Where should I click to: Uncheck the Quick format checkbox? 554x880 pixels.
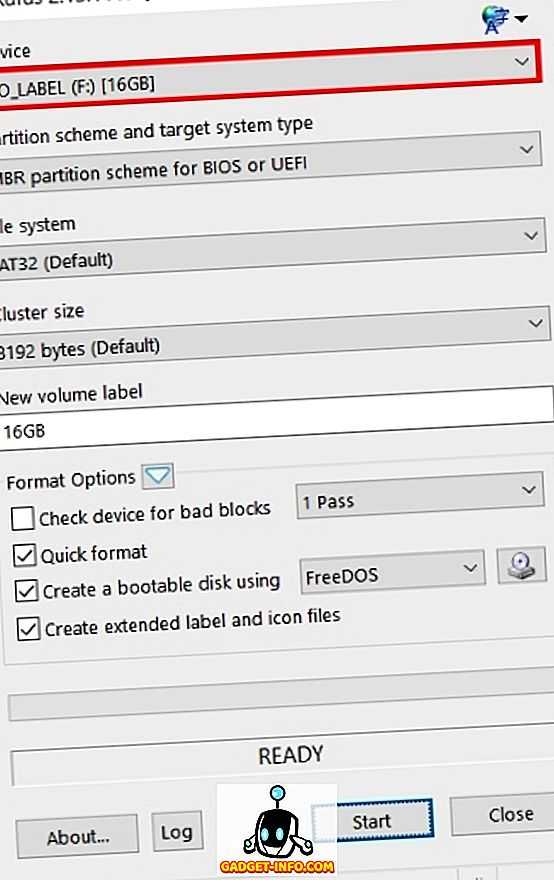pos(25,555)
